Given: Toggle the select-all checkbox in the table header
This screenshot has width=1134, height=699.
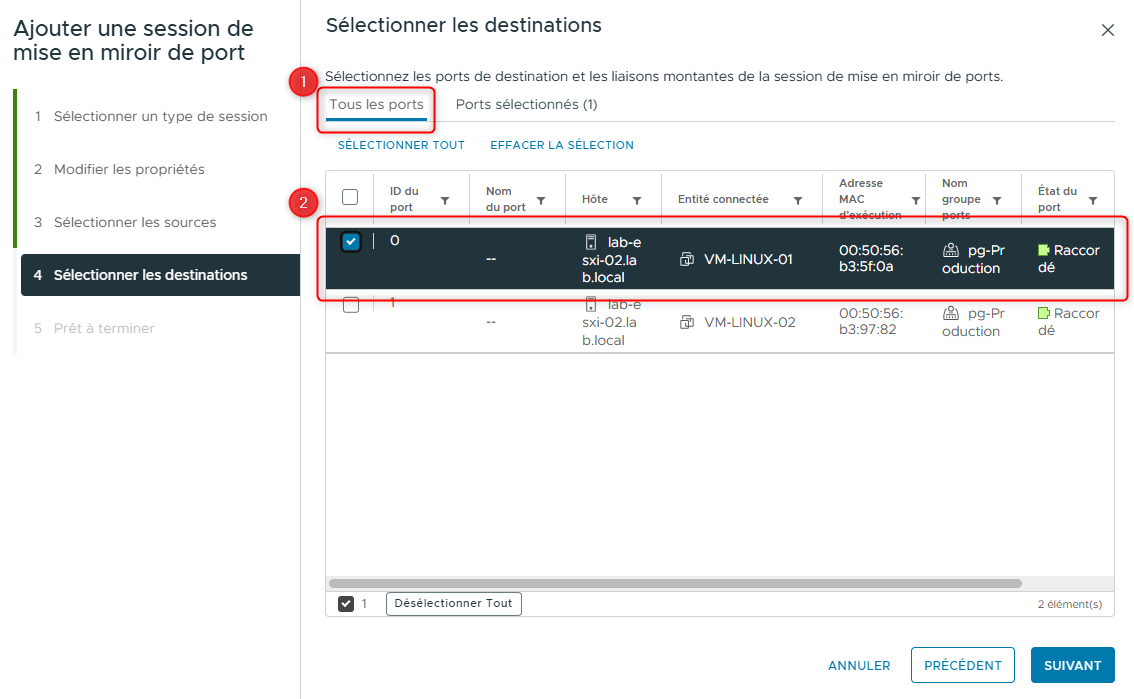Looking at the screenshot, I should pyautogui.click(x=350, y=197).
